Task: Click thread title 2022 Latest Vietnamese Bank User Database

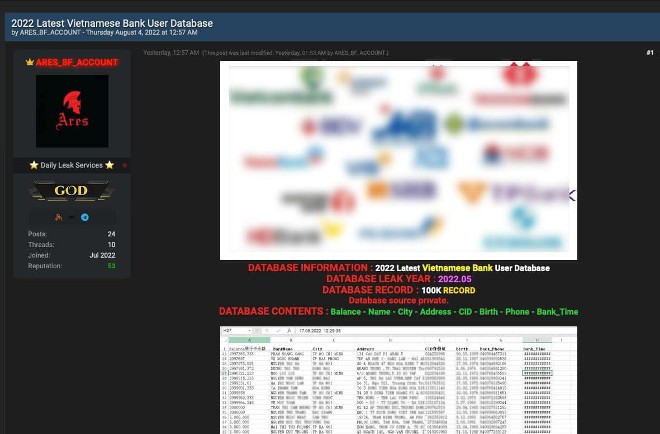Action: [112, 23]
